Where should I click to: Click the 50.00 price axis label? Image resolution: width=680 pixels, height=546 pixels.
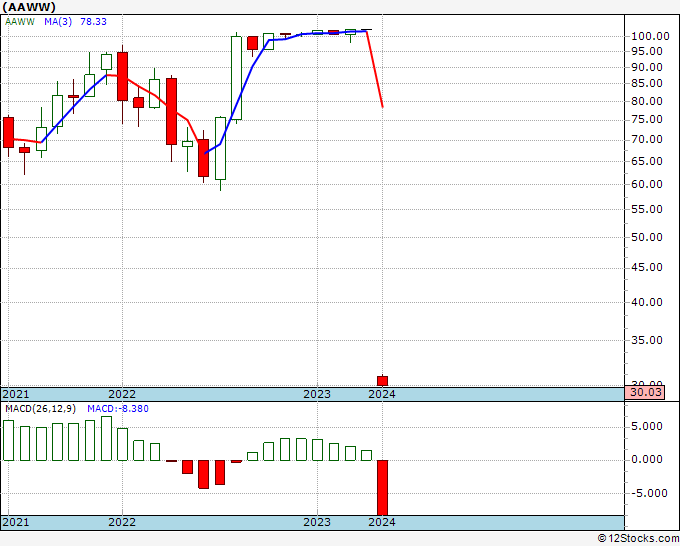pyautogui.click(x=647, y=237)
